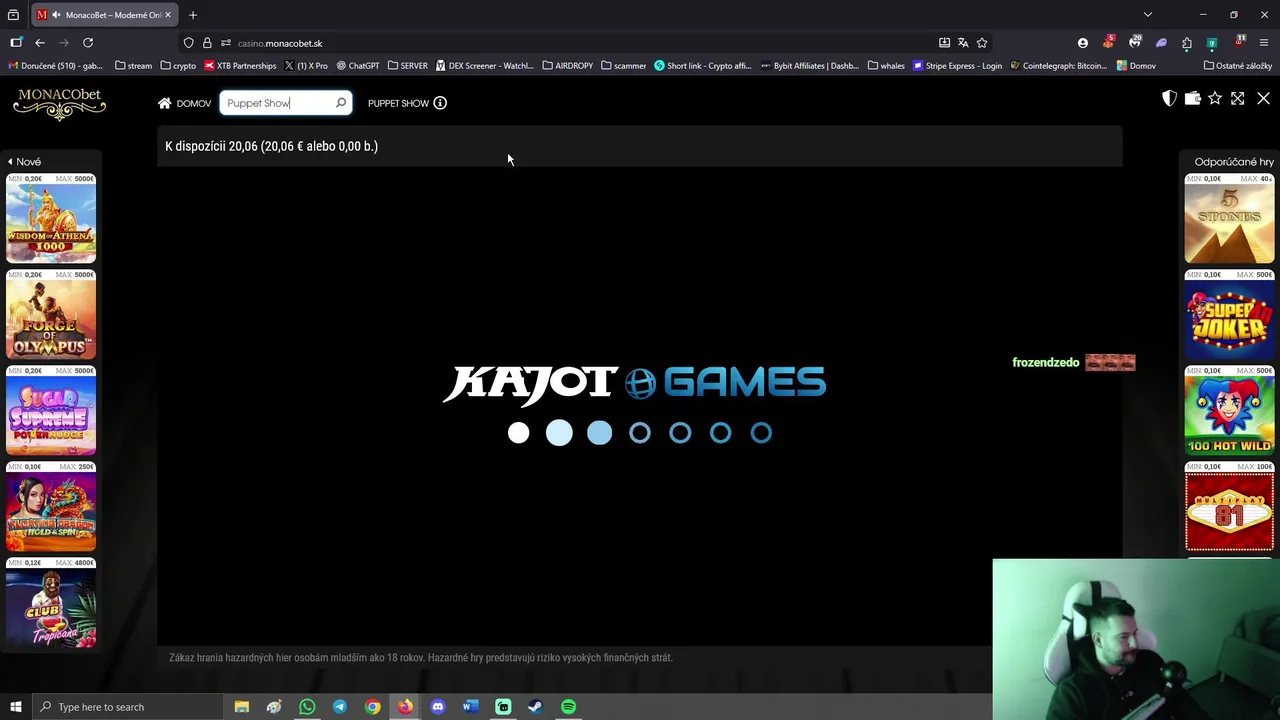The width and height of the screenshot is (1280, 720).
Task: Click the translate page icon
Action: (963, 43)
